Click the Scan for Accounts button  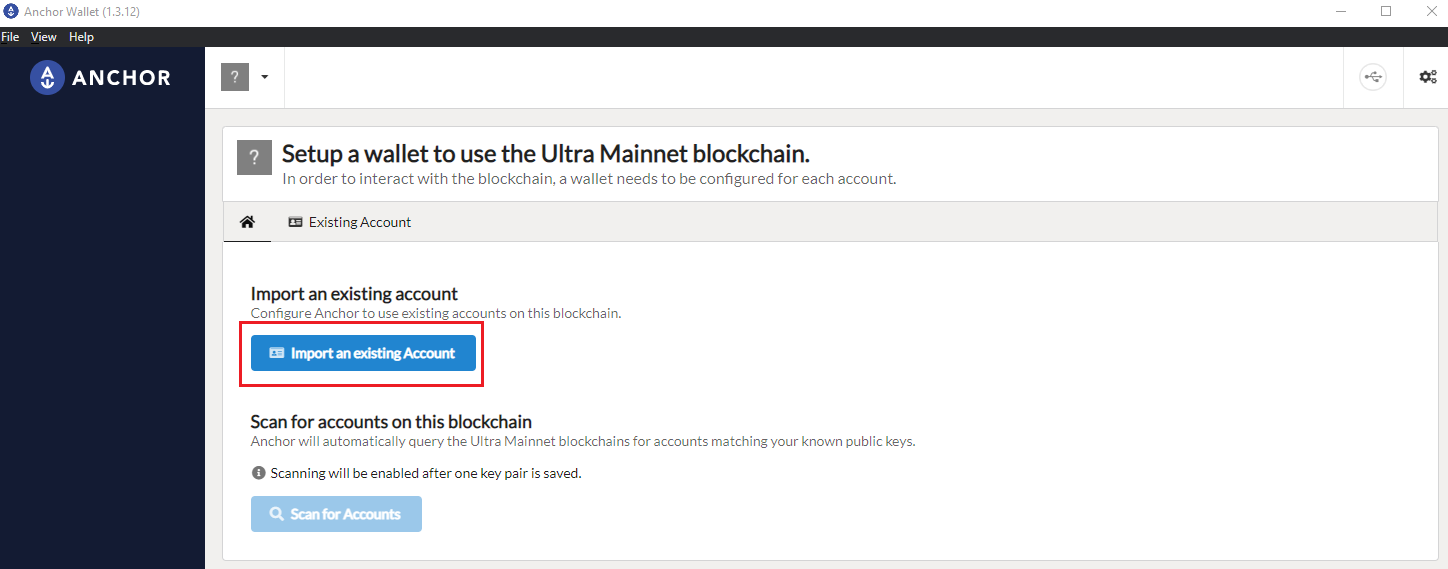point(336,514)
